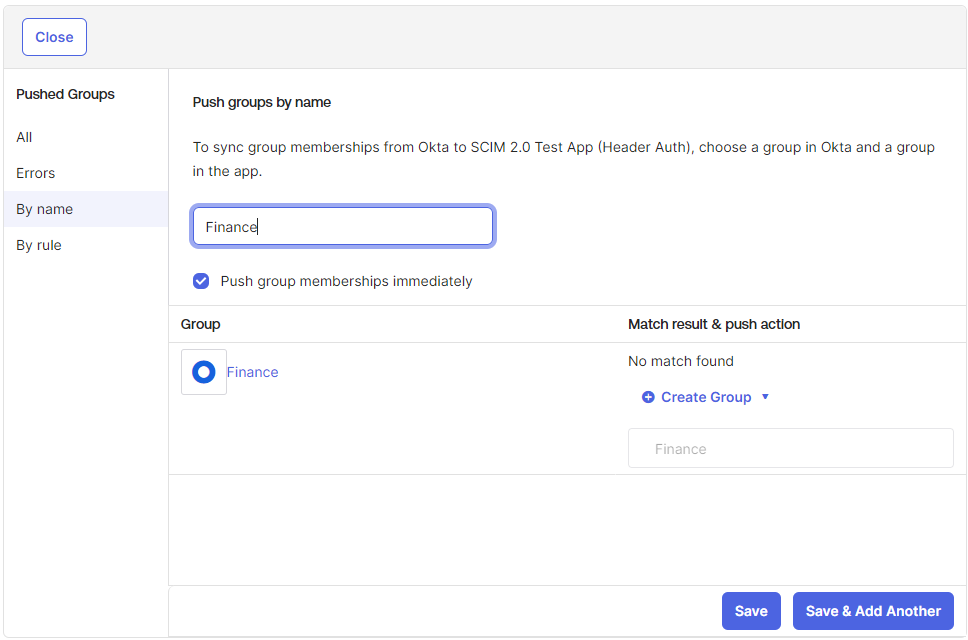The height and width of the screenshot is (640, 968).
Task: Click the plus icon beside Create Group
Action: (648, 397)
